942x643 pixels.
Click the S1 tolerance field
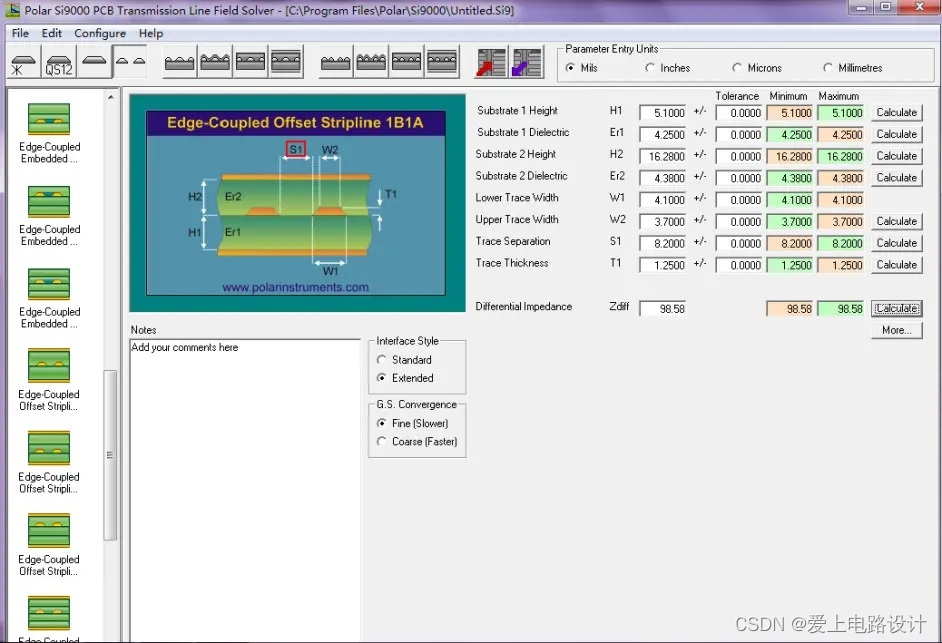tap(739, 243)
